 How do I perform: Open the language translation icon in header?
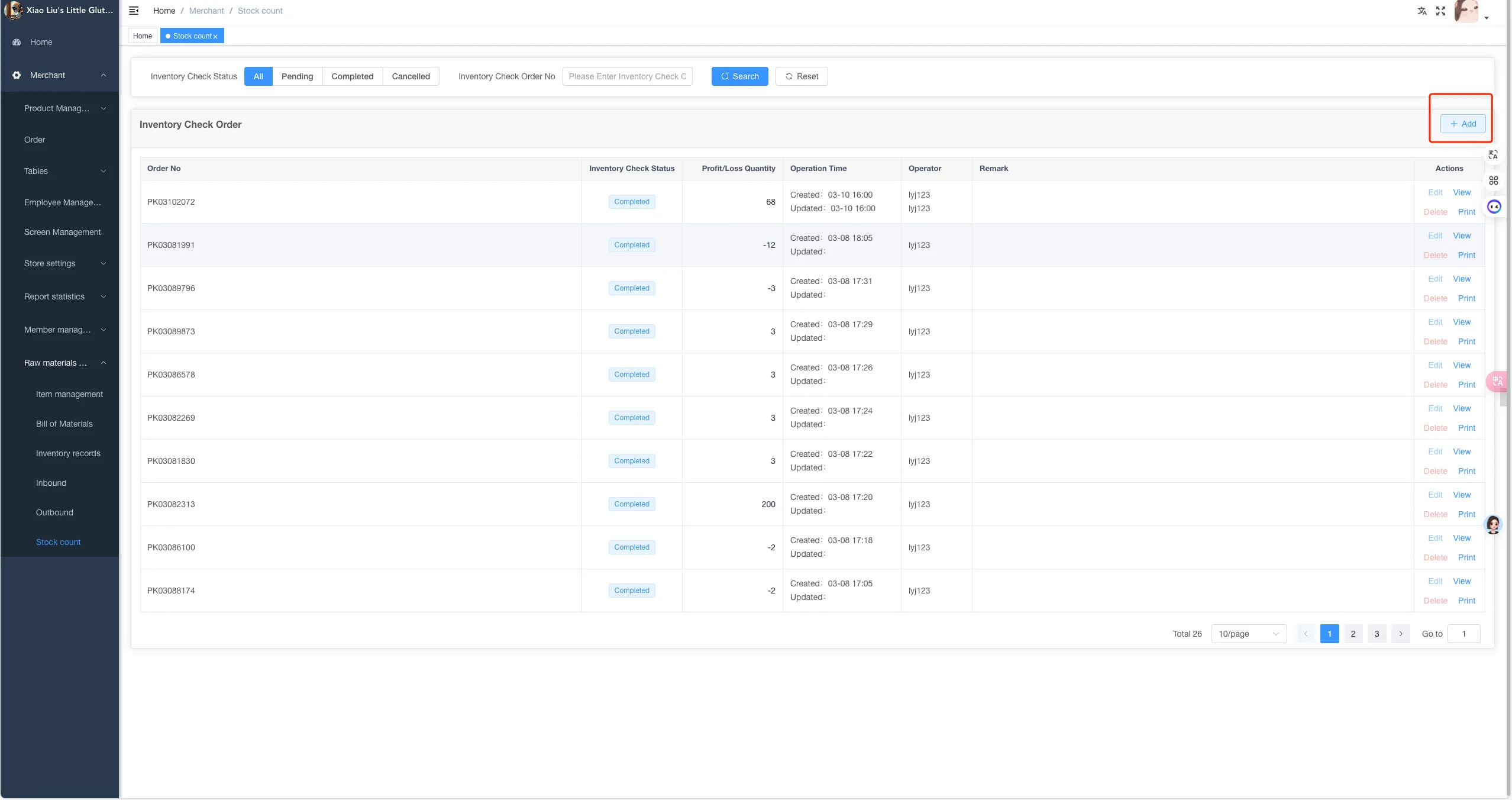click(x=1422, y=11)
